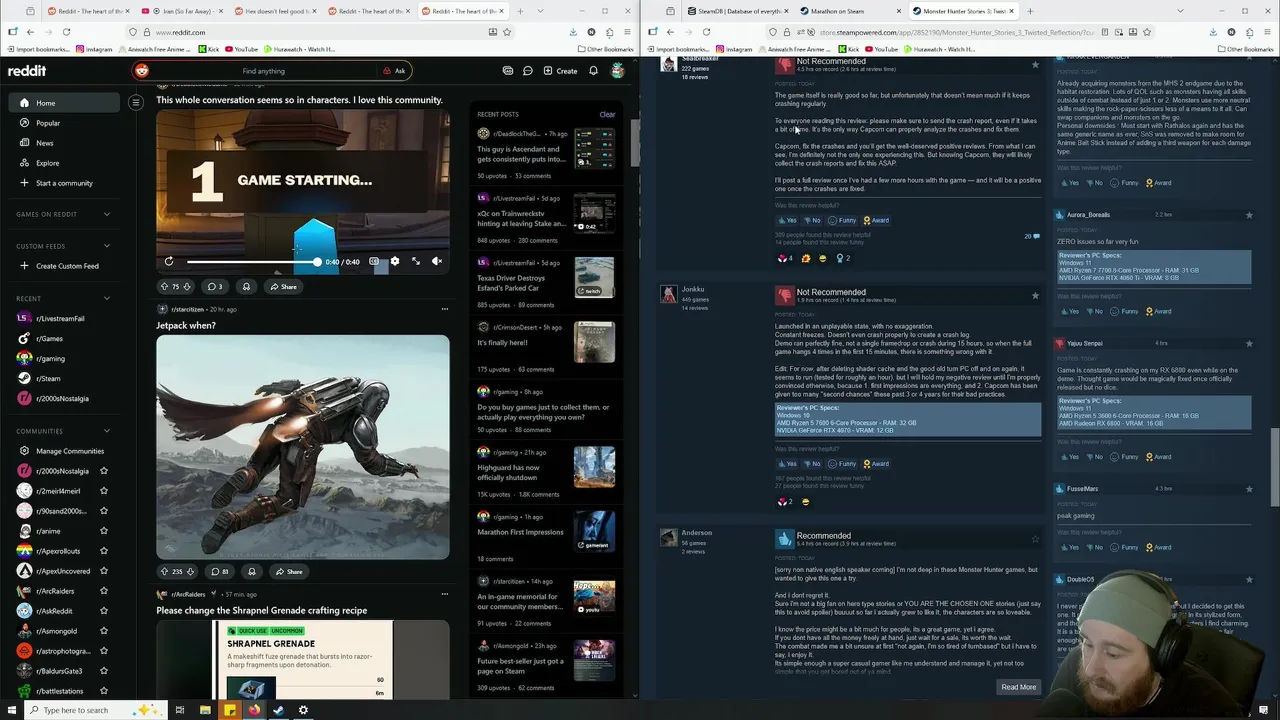Click the Reddit advertise icon in header
Screen dimensions: 1280x720
(x=508, y=71)
